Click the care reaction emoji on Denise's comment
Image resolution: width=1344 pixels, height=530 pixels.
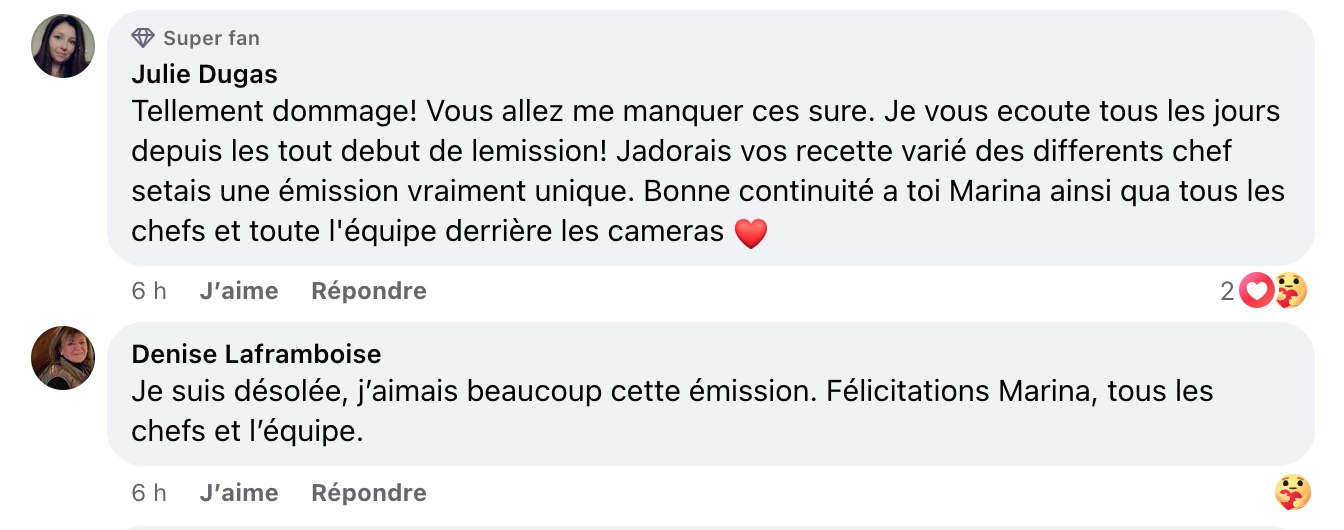[x=1292, y=493]
